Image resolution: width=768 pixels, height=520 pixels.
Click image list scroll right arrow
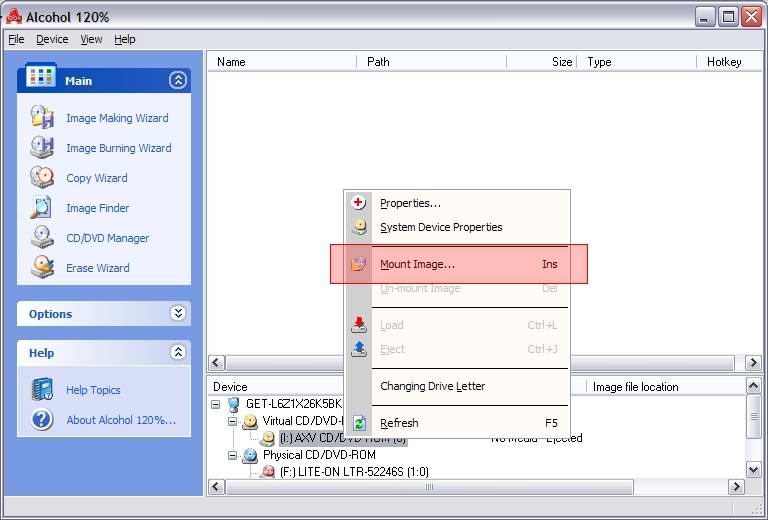(x=753, y=363)
